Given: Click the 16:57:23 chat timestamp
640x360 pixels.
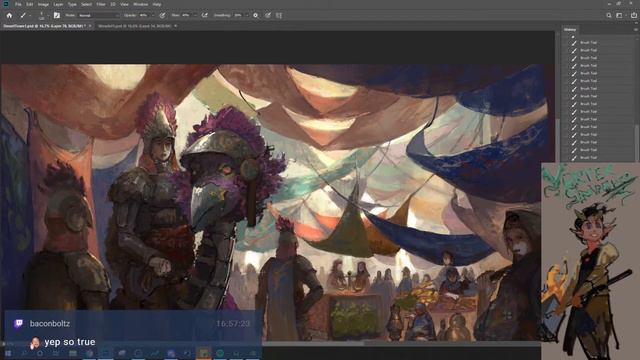Looking at the screenshot, I should coord(233,324).
